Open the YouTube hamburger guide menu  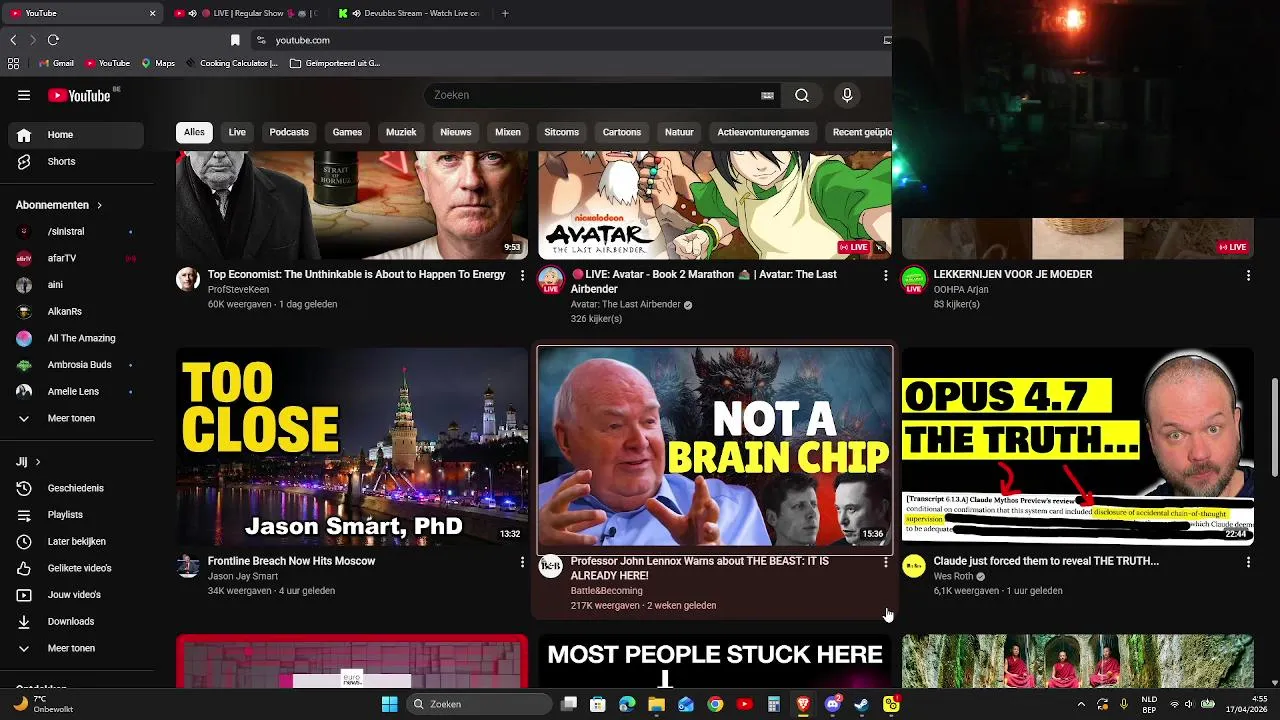click(x=24, y=95)
